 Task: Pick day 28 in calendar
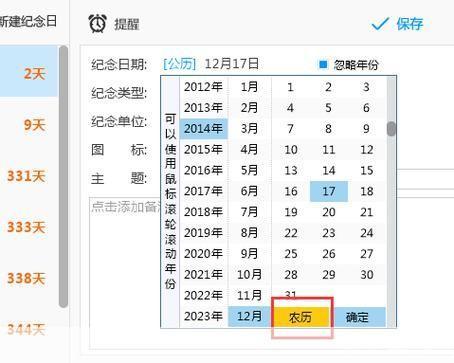pyautogui.click(x=291, y=275)
